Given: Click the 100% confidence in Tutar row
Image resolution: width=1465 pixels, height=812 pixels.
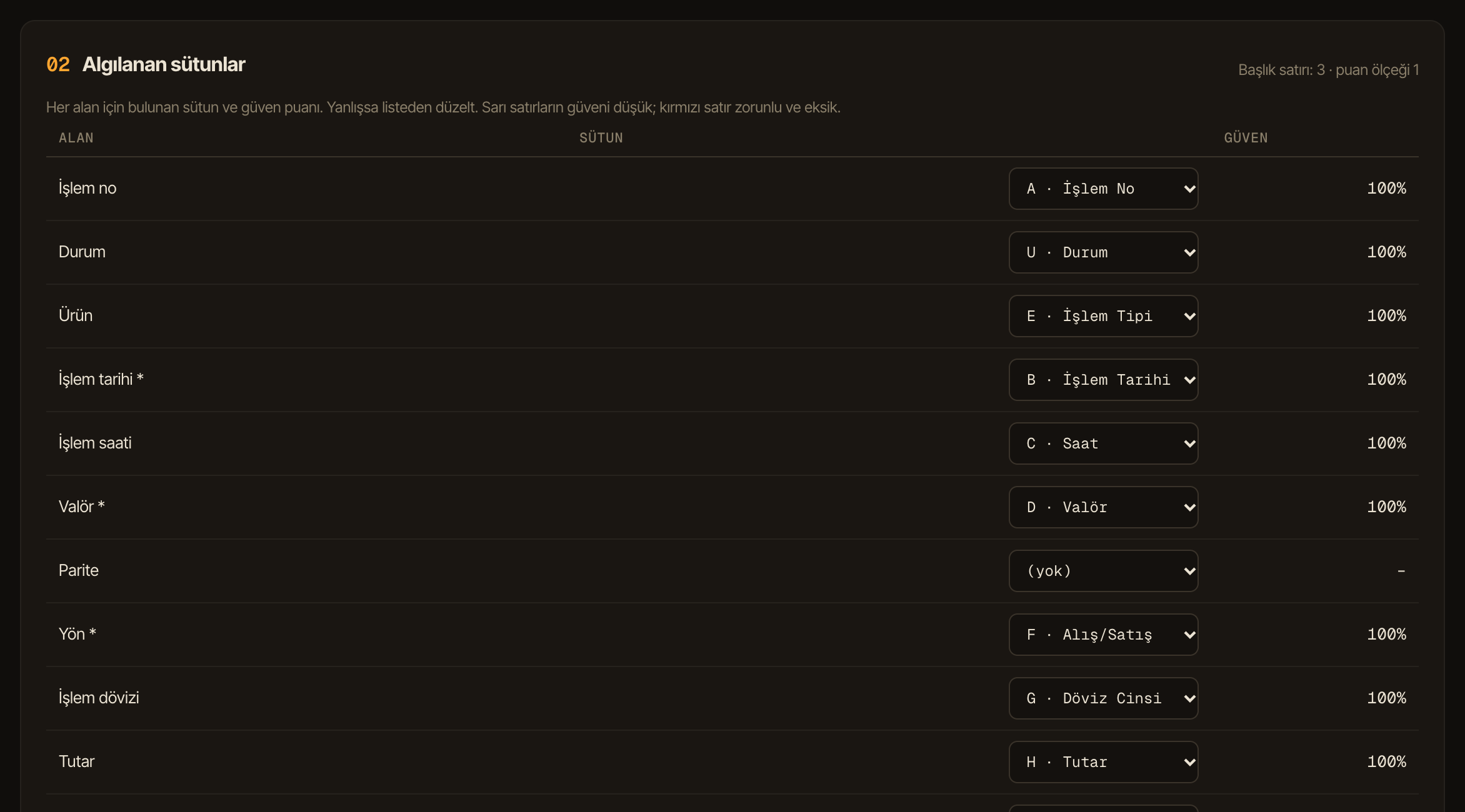Looking at the screenshot, I should [x=1386, y=762].
